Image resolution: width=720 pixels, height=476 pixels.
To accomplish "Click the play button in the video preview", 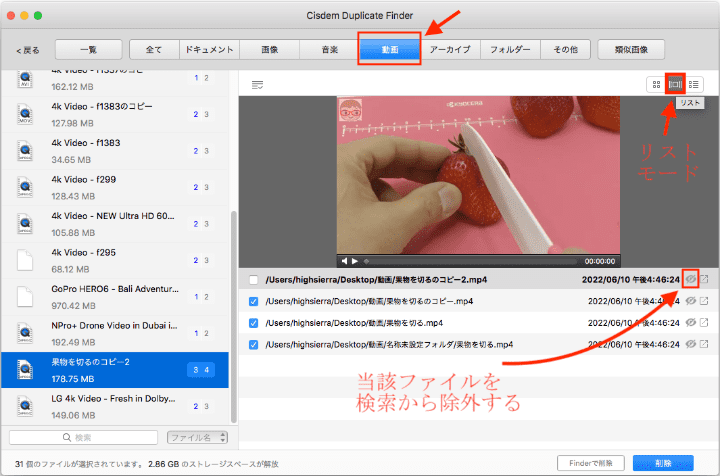I will (x=355, y=261).
